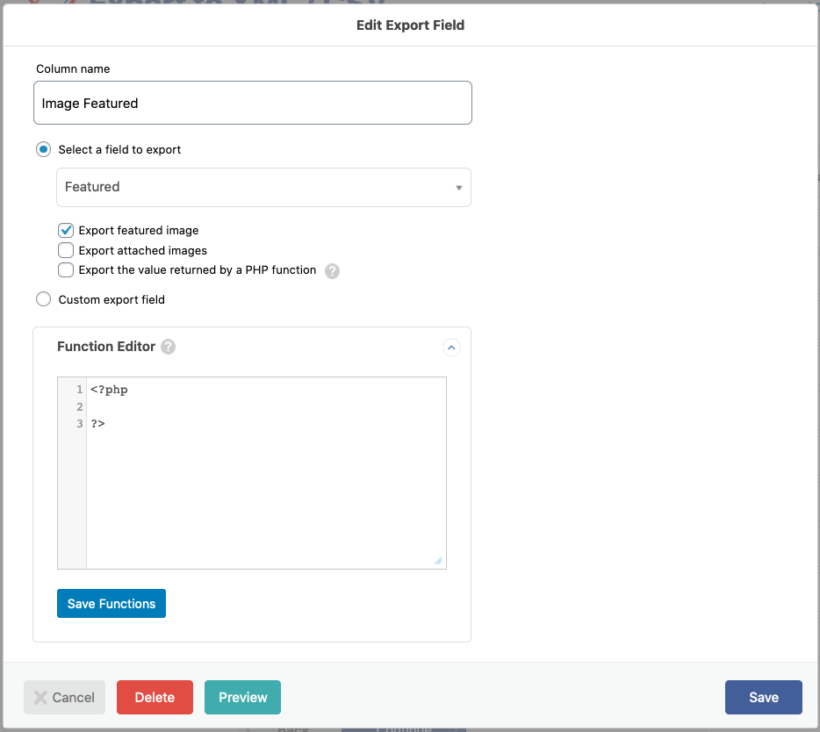Click inside the PHP code editor area
Viewport: 820px width, 732px height.
click(265, 480)
